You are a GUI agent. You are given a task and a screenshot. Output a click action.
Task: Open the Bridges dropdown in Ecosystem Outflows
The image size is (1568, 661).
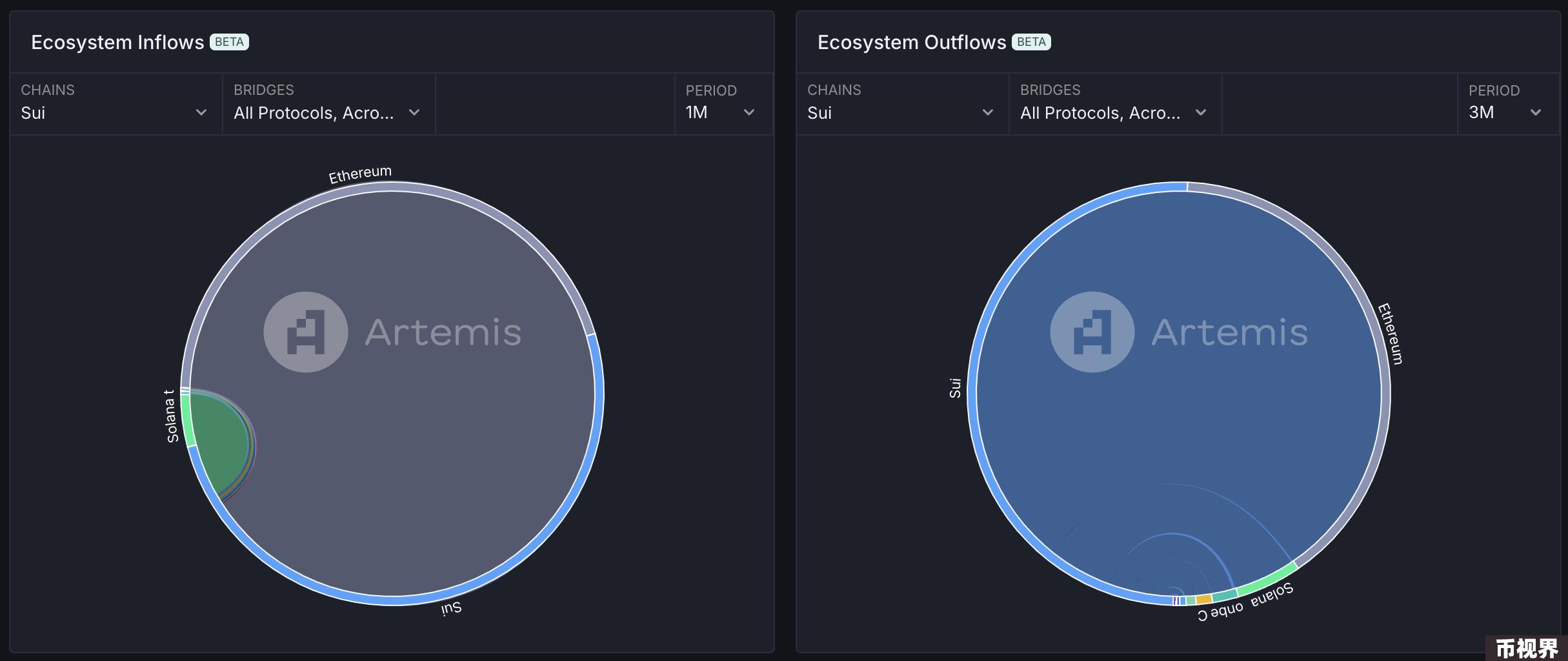coord(1115,104)
